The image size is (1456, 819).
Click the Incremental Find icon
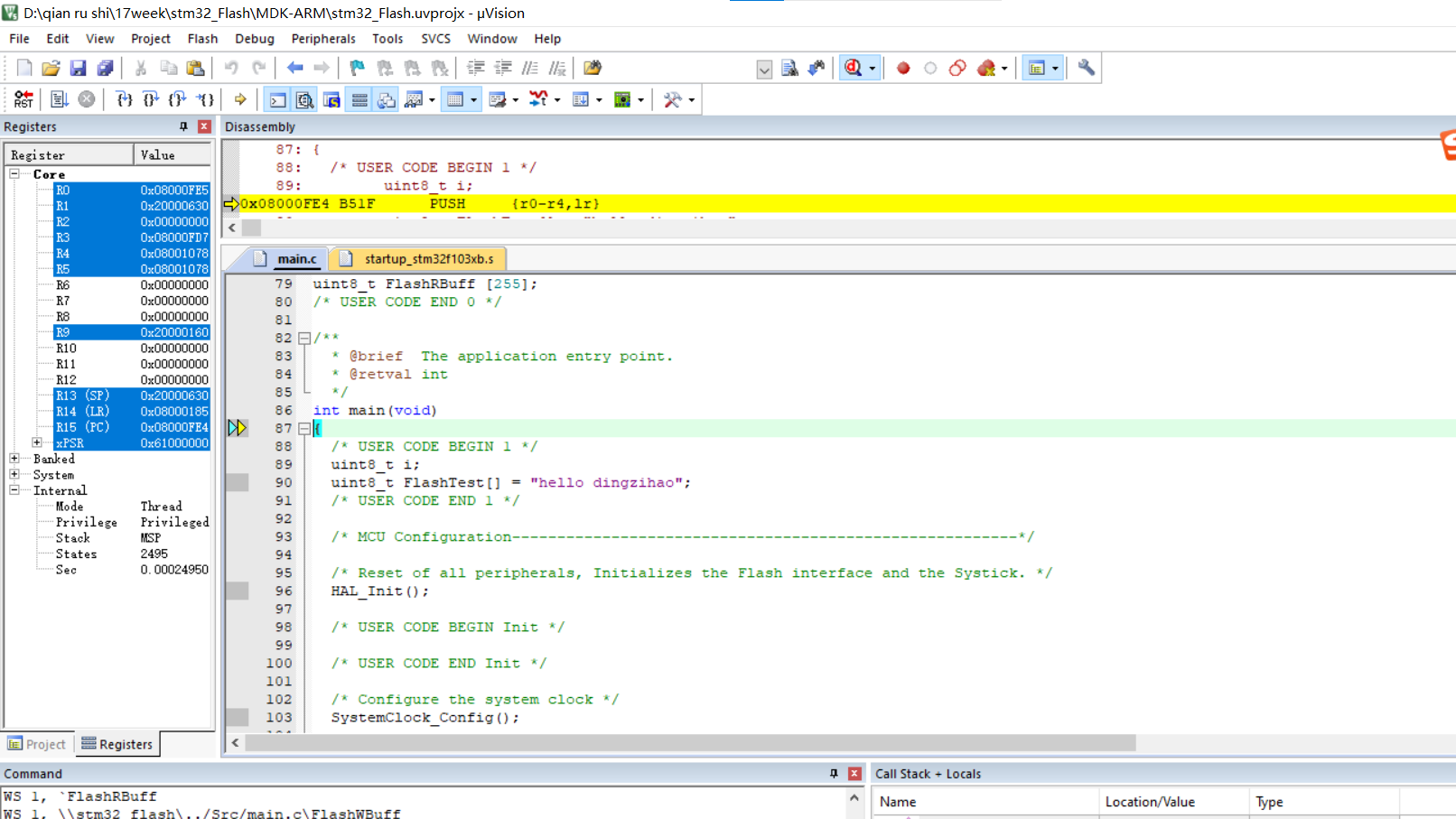817,68
